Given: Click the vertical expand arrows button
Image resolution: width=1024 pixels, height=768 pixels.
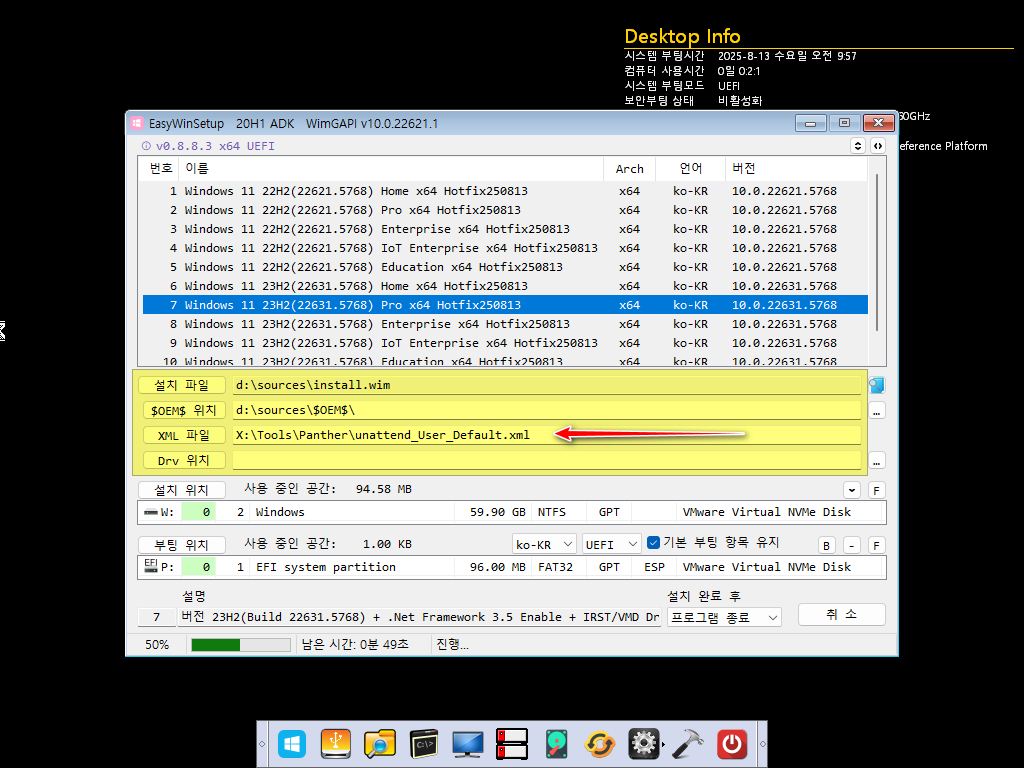Looking at the screenshot, I should pos(858,146).
